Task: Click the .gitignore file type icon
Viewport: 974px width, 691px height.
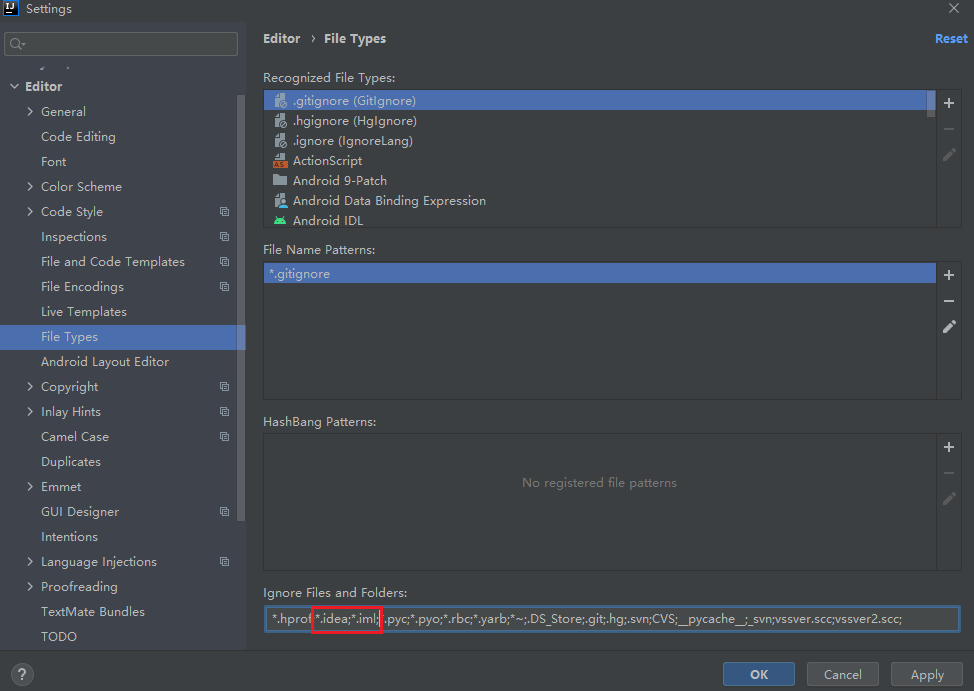Action: coord(281,101)
